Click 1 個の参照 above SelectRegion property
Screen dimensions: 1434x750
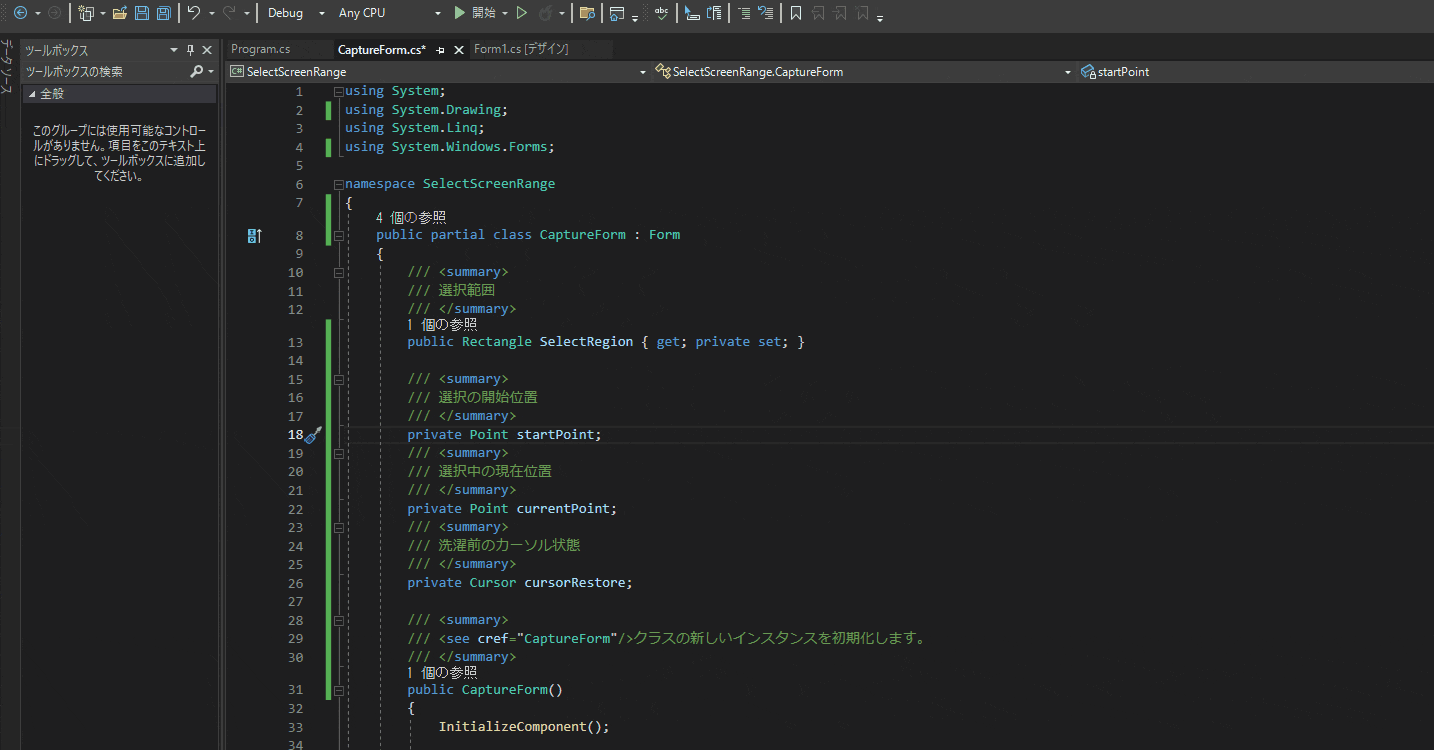(x=441, y=324)
